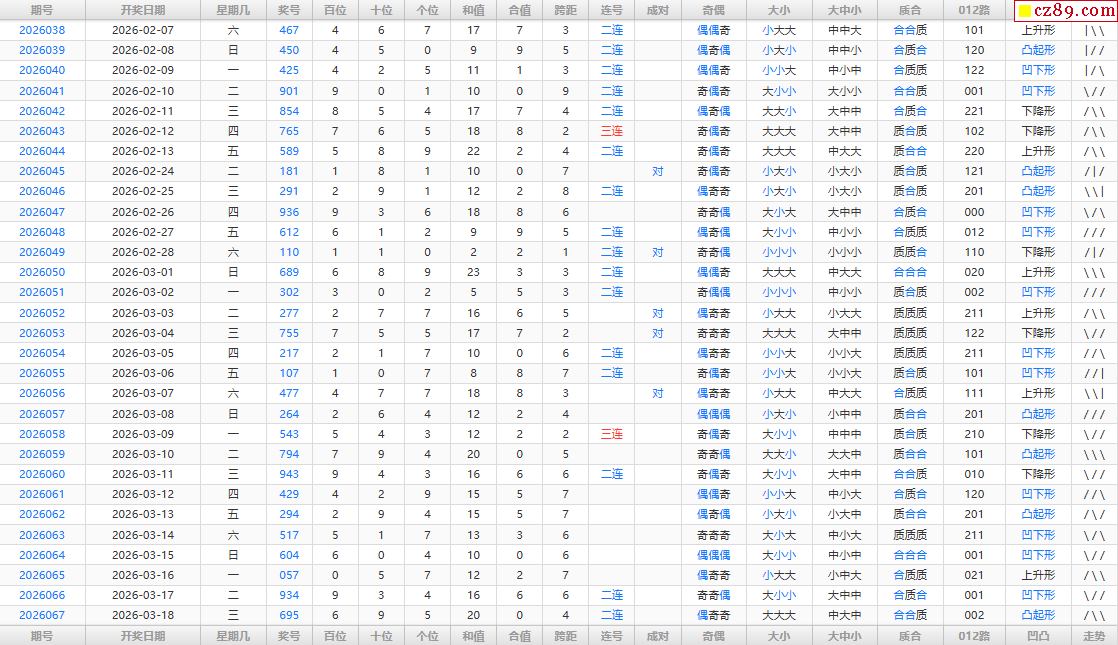
Task: Open period link 2026067
Action: [42, 615]
